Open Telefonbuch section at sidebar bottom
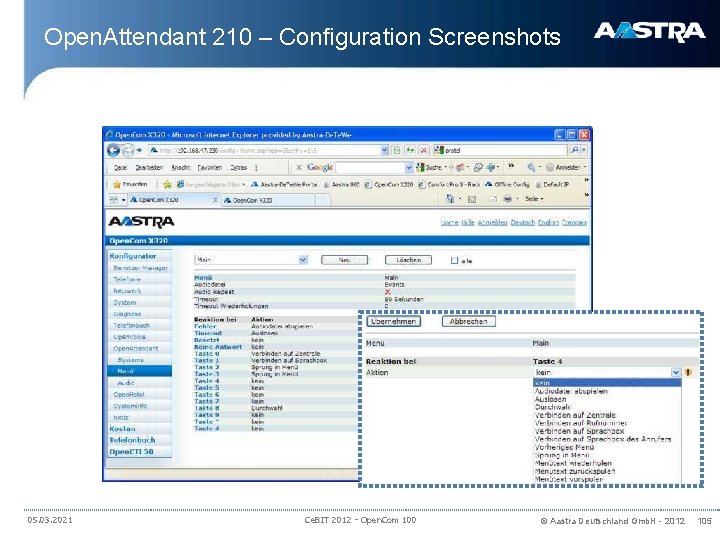This screenshot has width=720, height=540. click(x=132, y=440)
